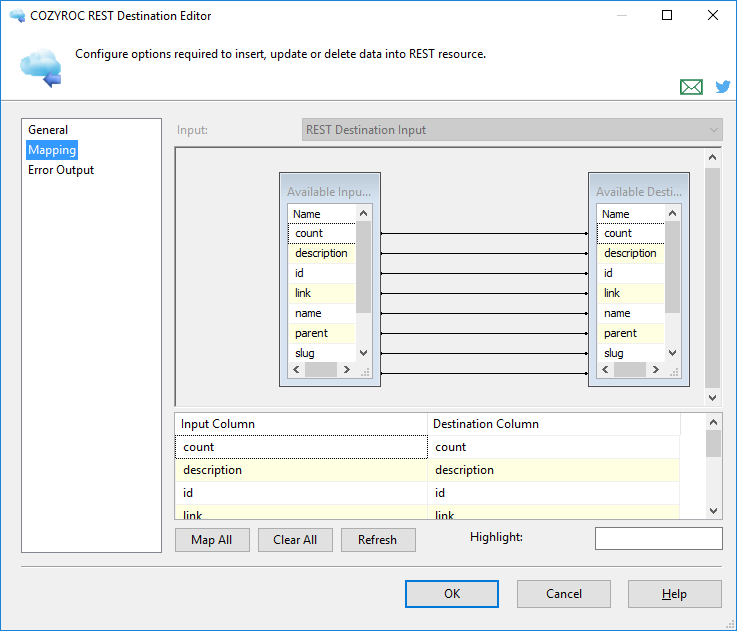Click up arrow of mapping diagram scrollbar
The image size is (737, 631).
pyautogui.click(x=713, y=158)
